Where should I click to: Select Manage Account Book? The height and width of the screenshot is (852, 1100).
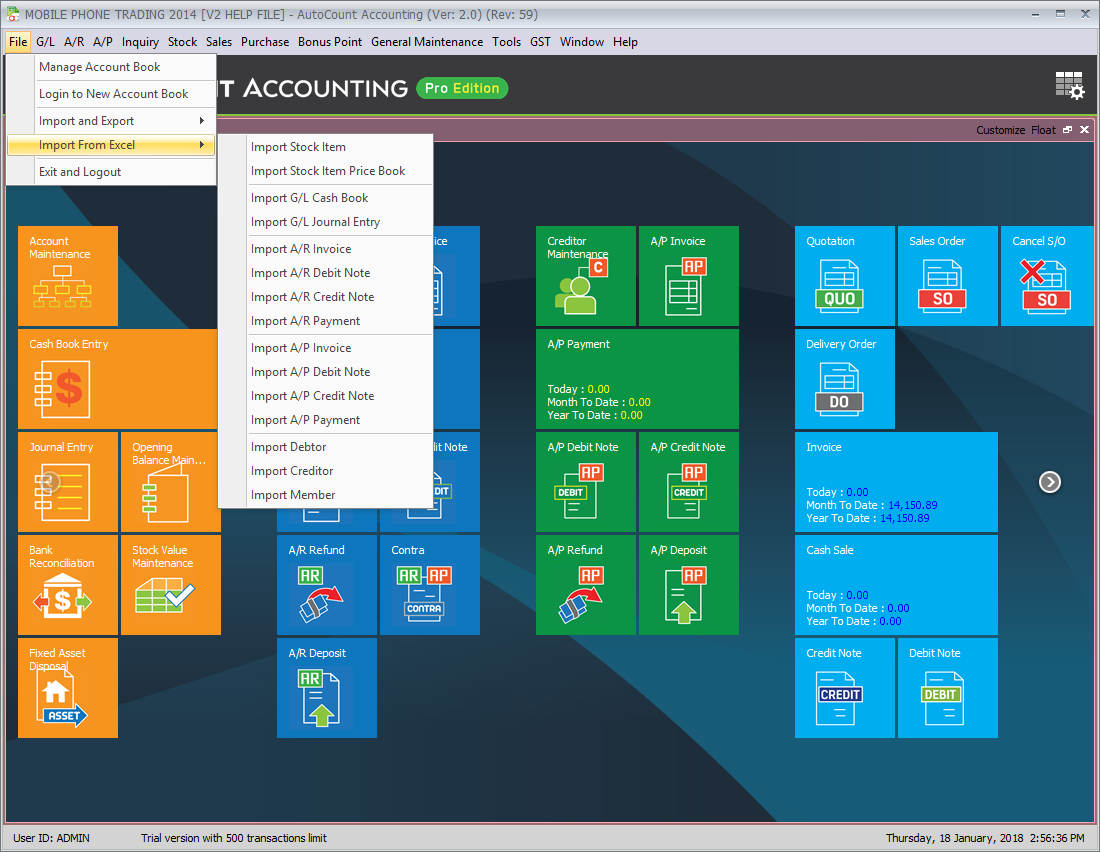(x=112, y=67)
